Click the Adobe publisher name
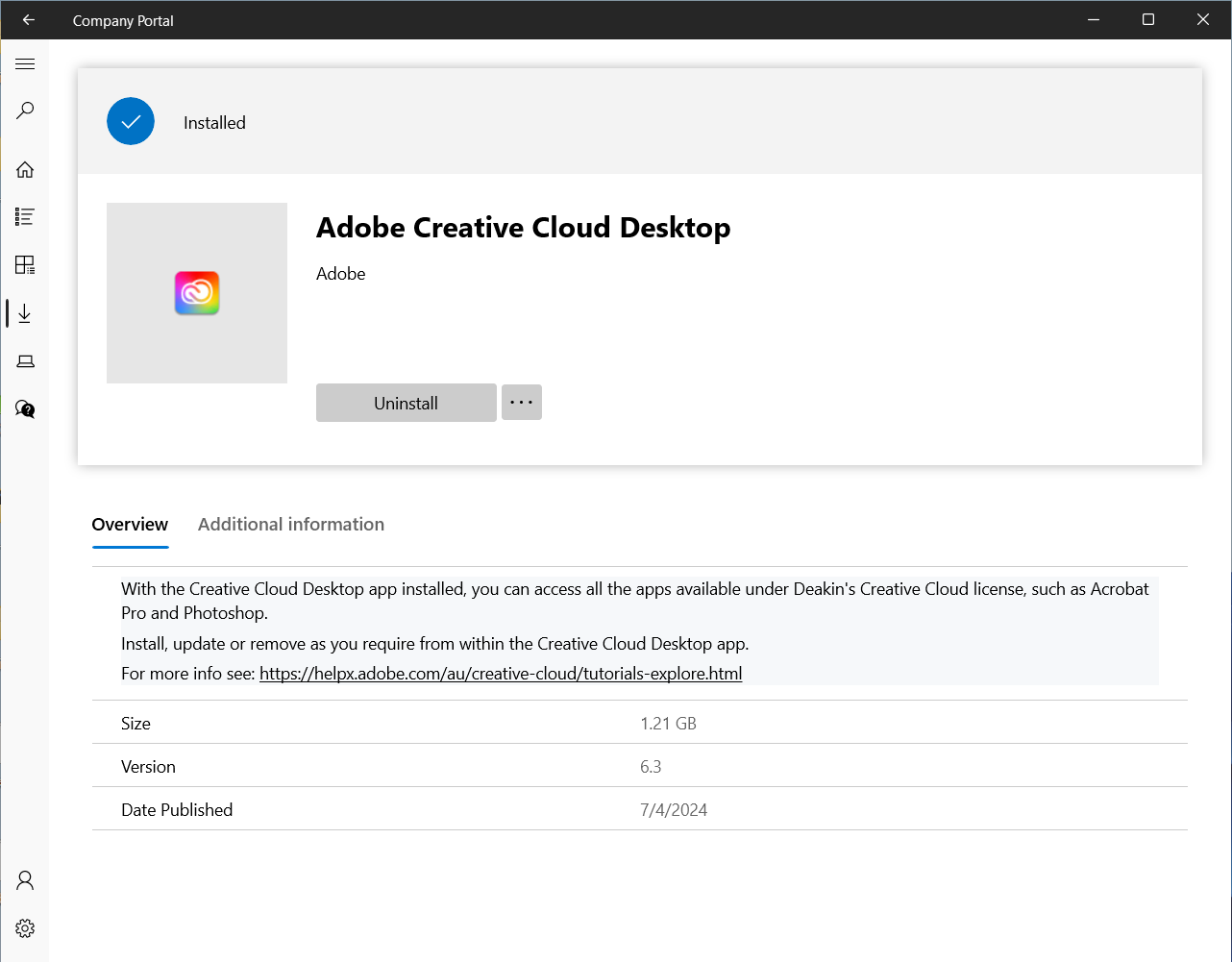Screen dimensions: 1232x962 (x=341, y=274)
